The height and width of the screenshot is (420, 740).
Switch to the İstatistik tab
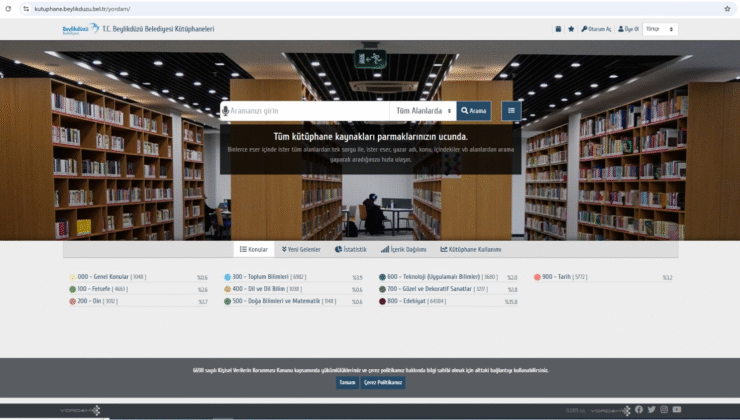[x=352, y=249]
